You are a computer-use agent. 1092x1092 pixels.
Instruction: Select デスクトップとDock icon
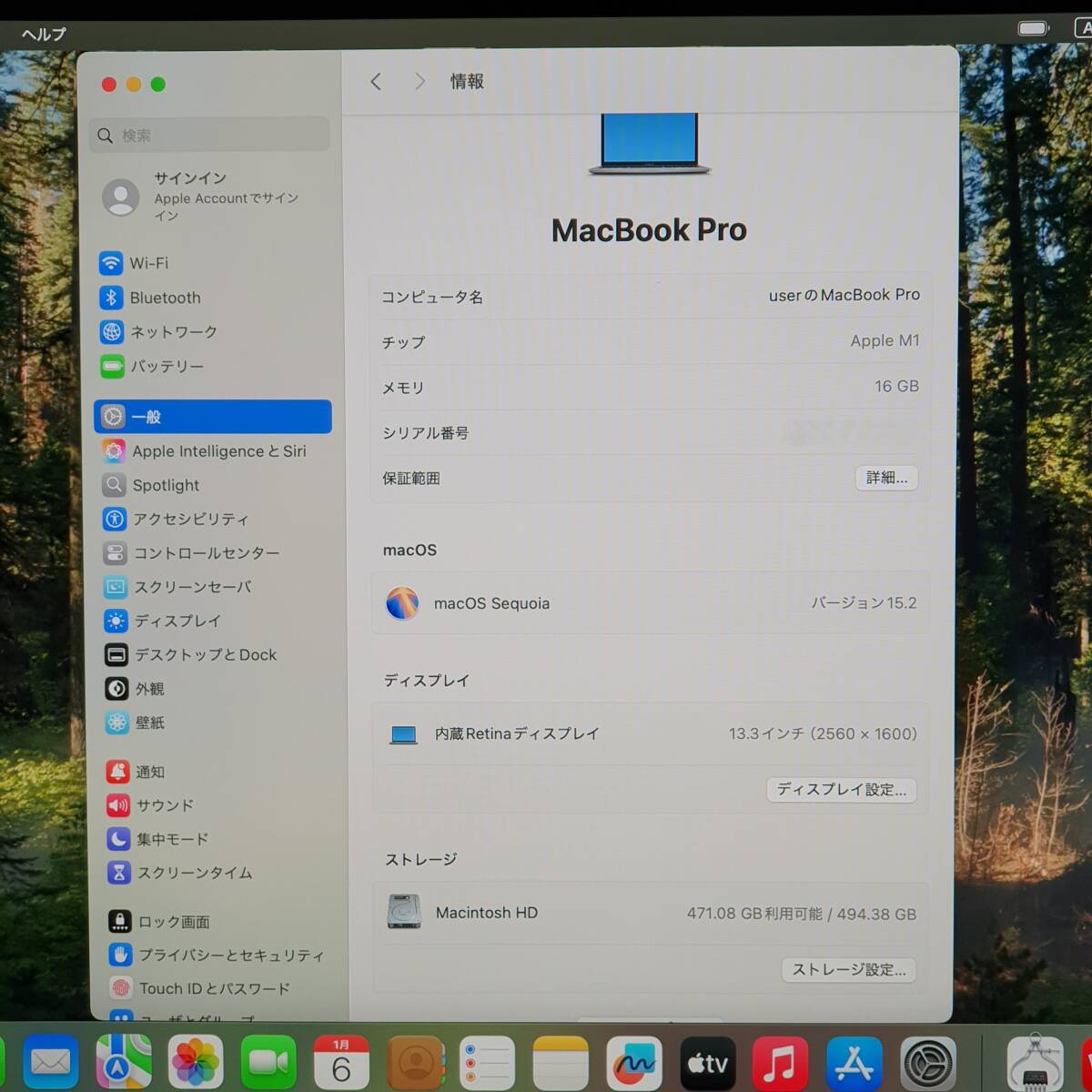(116, 655)
